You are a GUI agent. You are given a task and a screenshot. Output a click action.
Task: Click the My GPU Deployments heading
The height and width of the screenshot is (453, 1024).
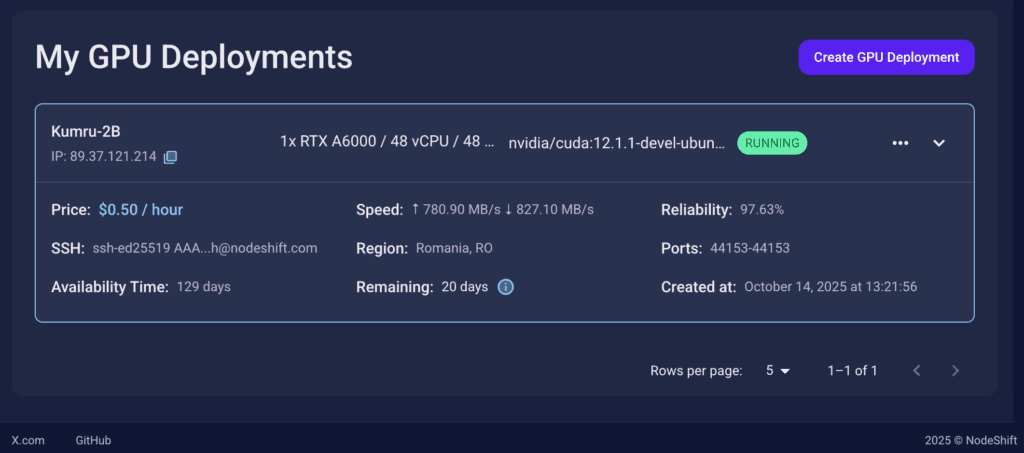point(194,57)
